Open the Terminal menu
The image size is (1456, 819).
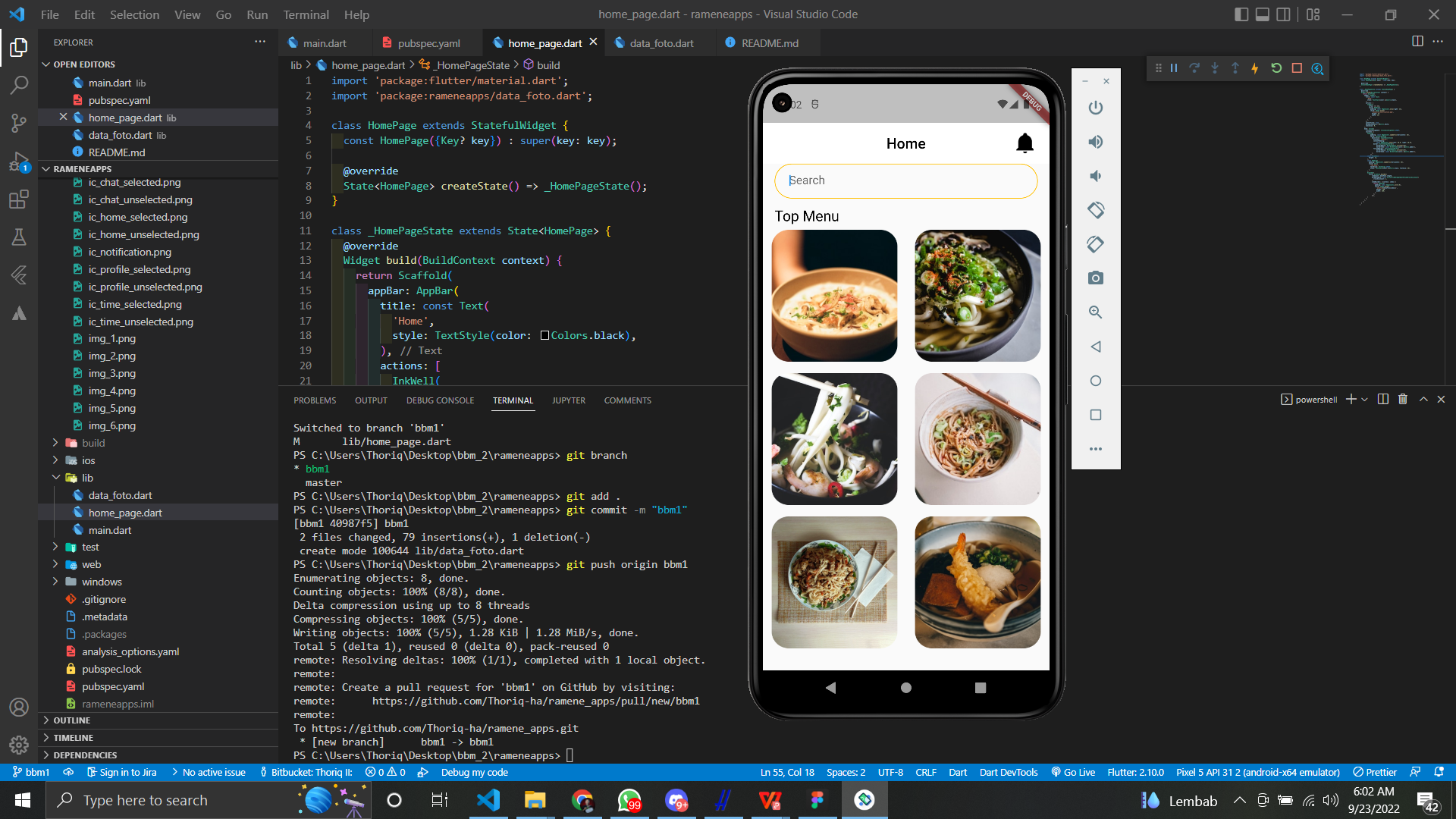point(306,14)
